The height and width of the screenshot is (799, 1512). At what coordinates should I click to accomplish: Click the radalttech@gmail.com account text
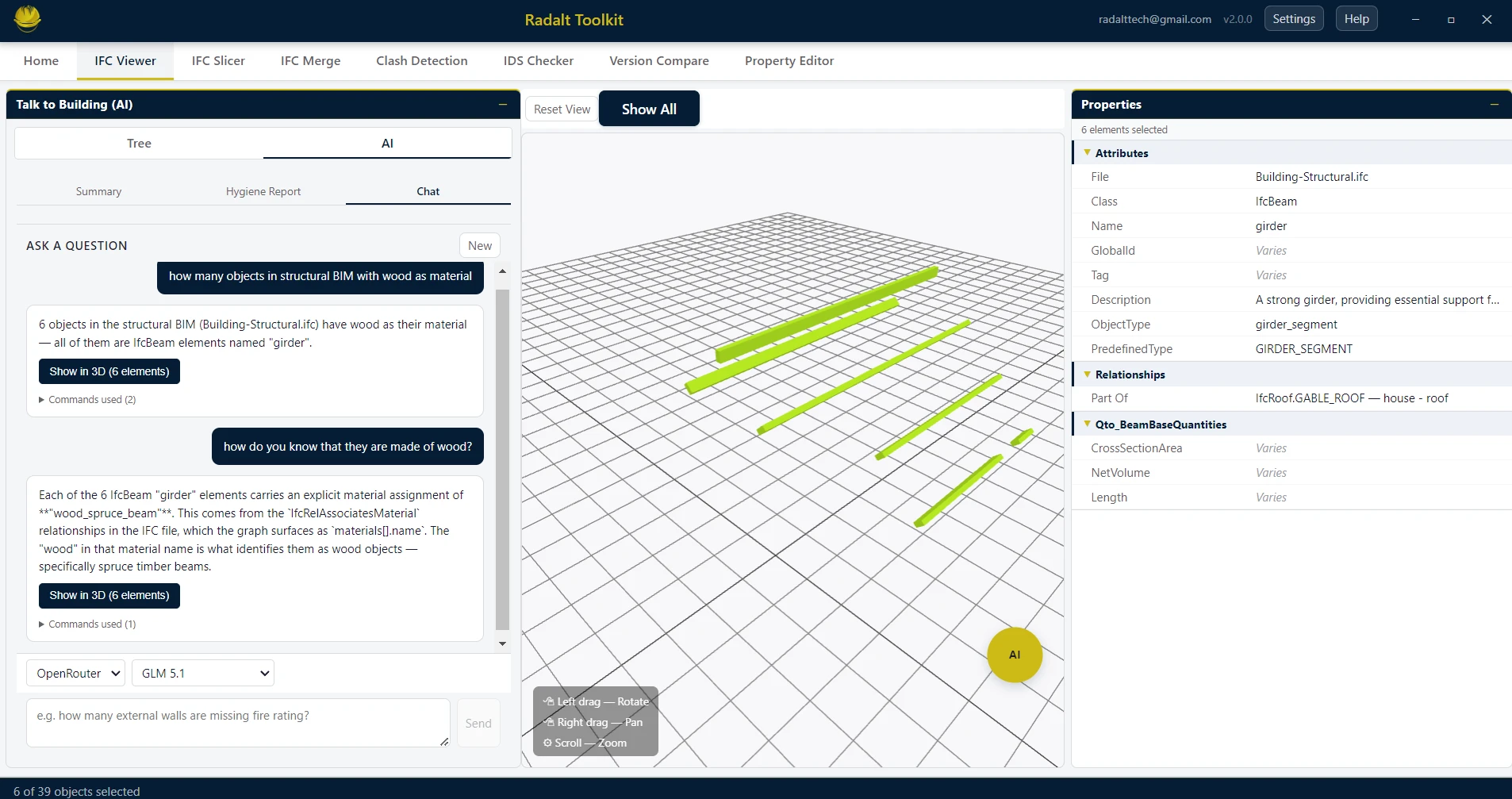pyautogui.click(x=1154, y=19)
